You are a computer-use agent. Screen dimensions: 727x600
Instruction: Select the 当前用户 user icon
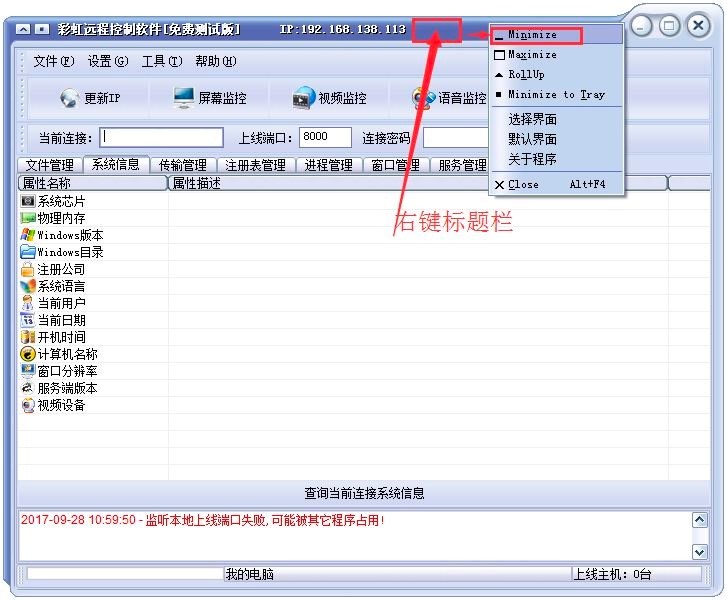pyautogui.click(x=28, y=303)
